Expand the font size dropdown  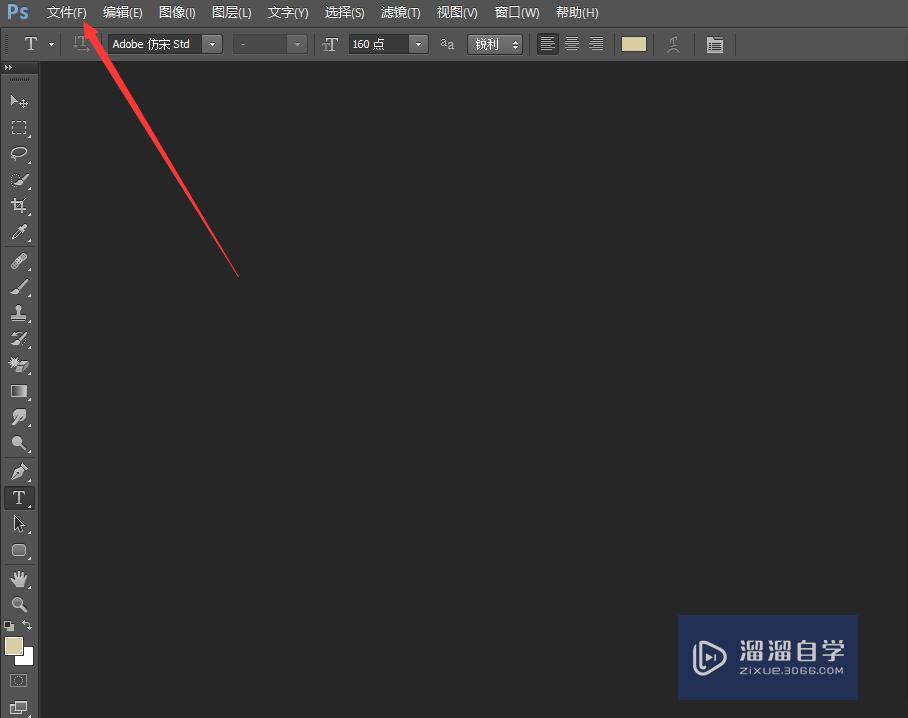418,44
